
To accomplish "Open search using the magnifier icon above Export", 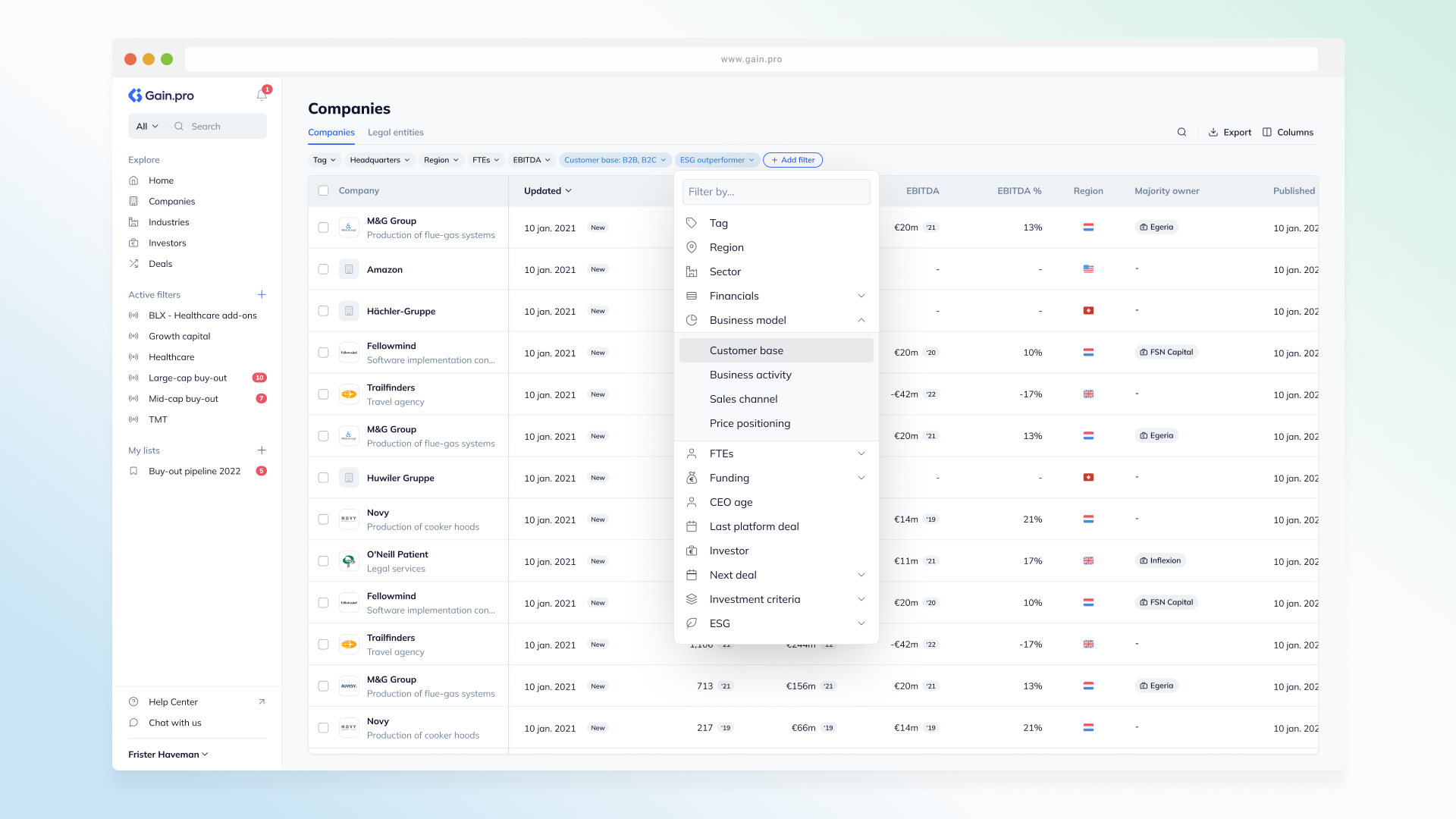I will 1181,131.
